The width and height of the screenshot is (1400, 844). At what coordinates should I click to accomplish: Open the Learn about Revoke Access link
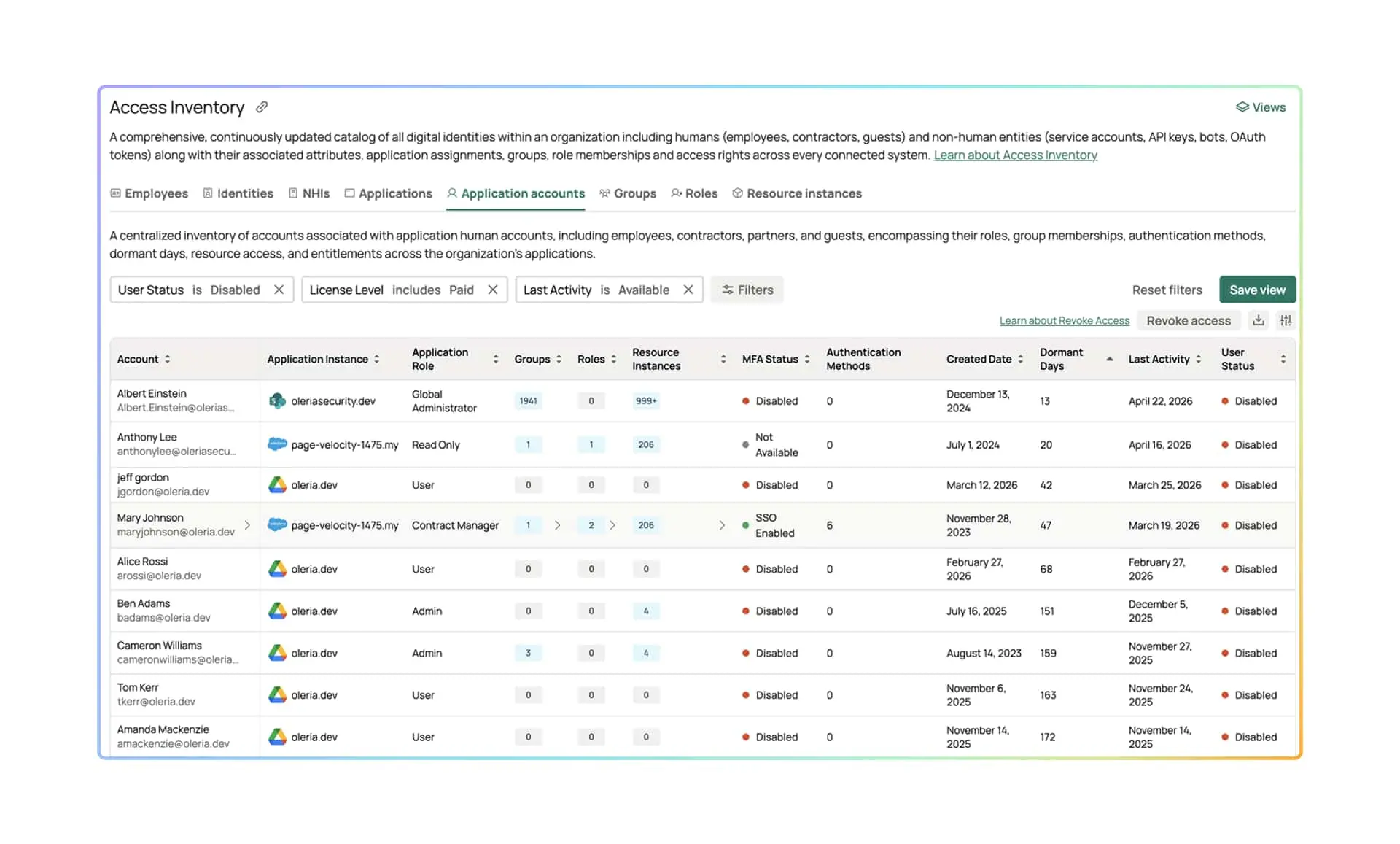coord(1064,321)
